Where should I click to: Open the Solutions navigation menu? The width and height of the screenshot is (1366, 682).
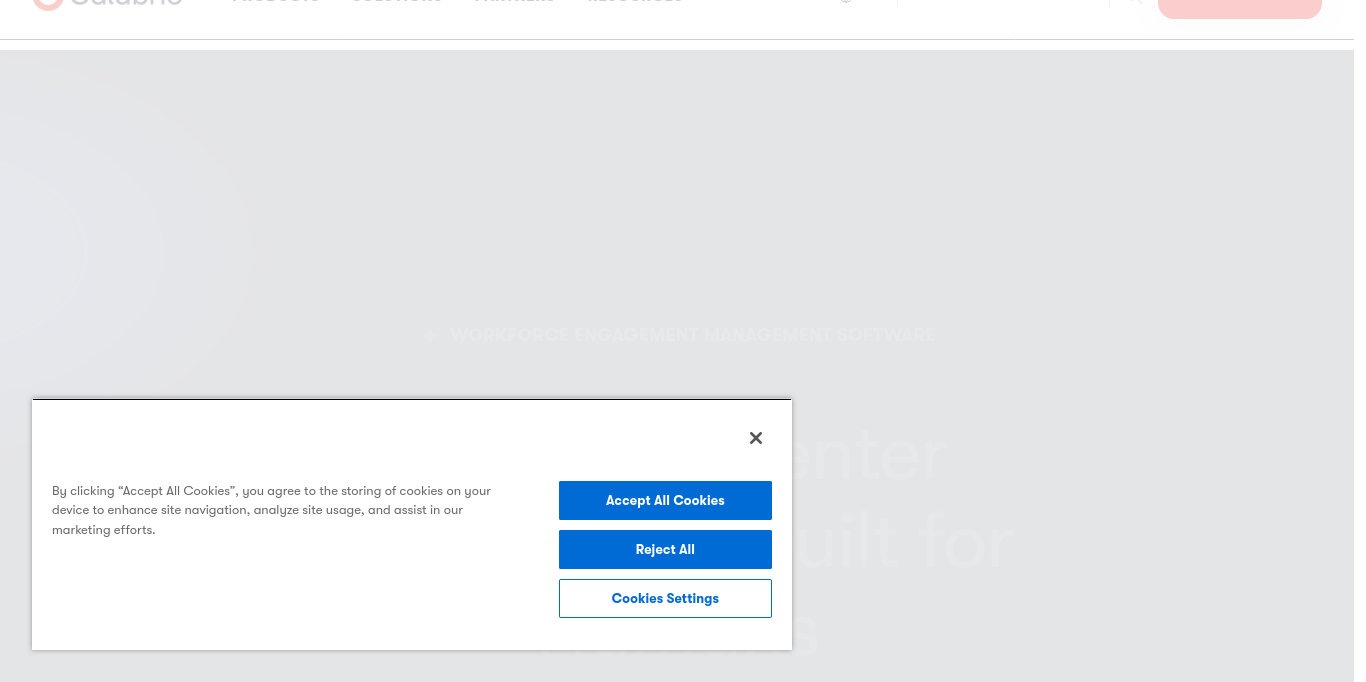coord(396,3)
